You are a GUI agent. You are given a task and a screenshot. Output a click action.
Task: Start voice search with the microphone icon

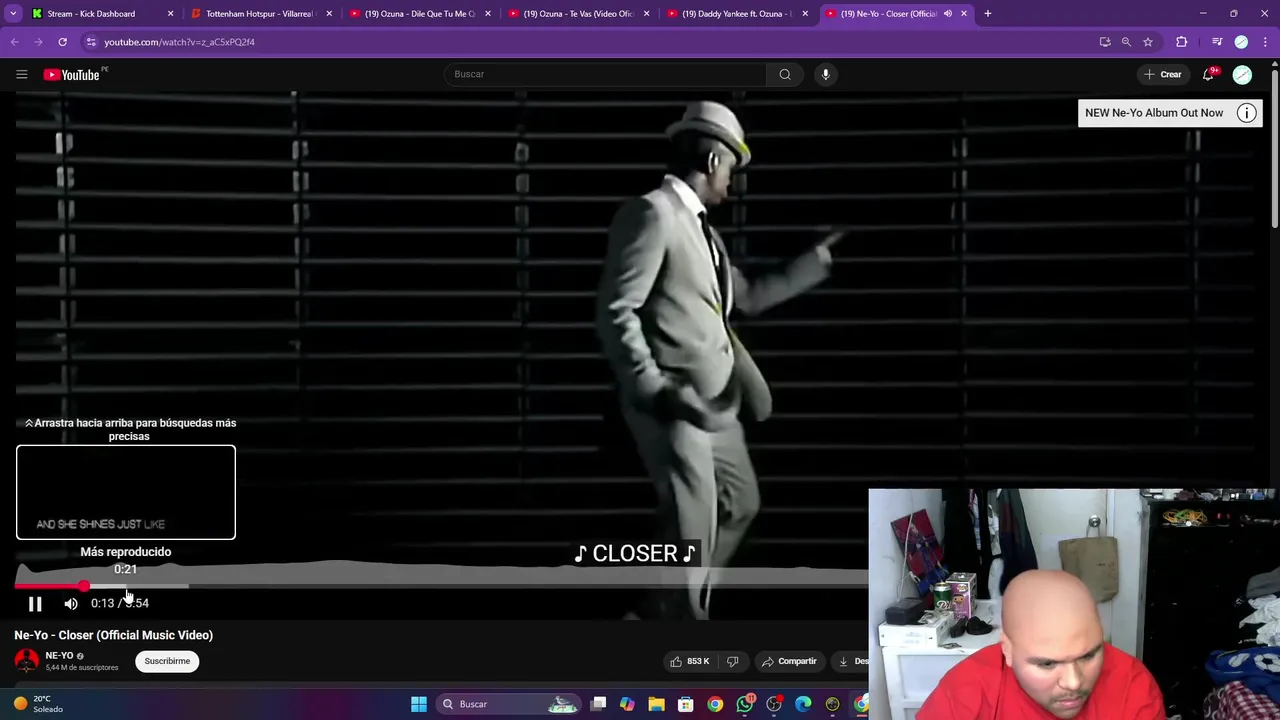click(x=825, y=74)
